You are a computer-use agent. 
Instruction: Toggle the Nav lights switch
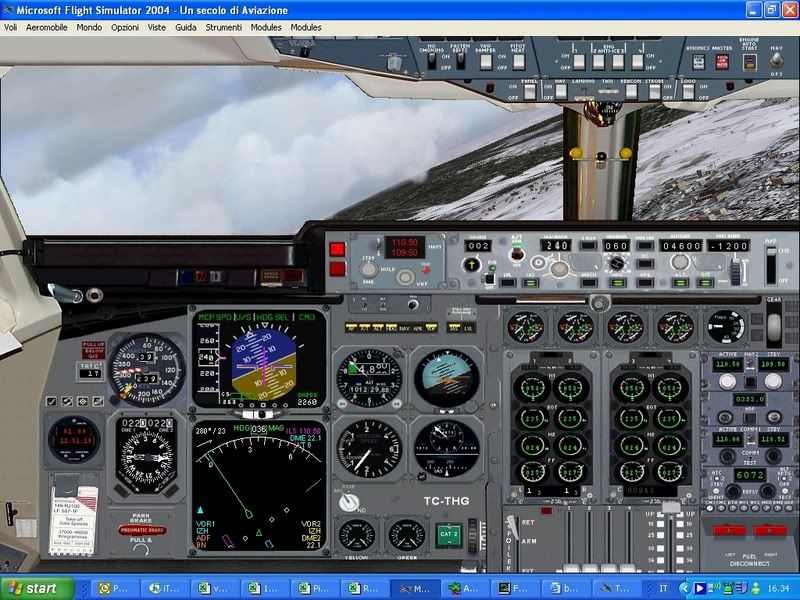click(561, 92)
